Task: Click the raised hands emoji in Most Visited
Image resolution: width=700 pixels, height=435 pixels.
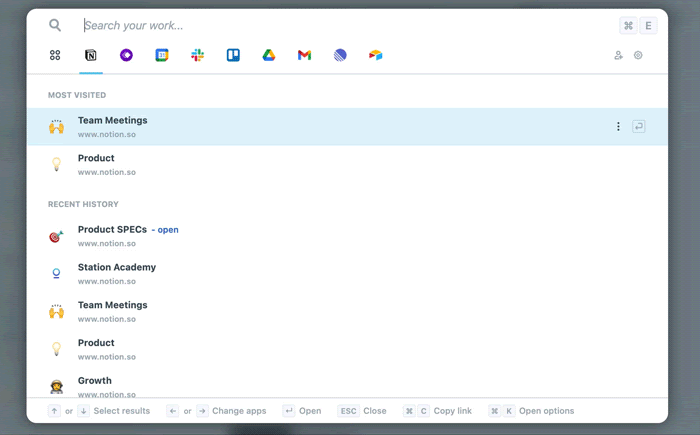Action: click(x=56, y=127)
